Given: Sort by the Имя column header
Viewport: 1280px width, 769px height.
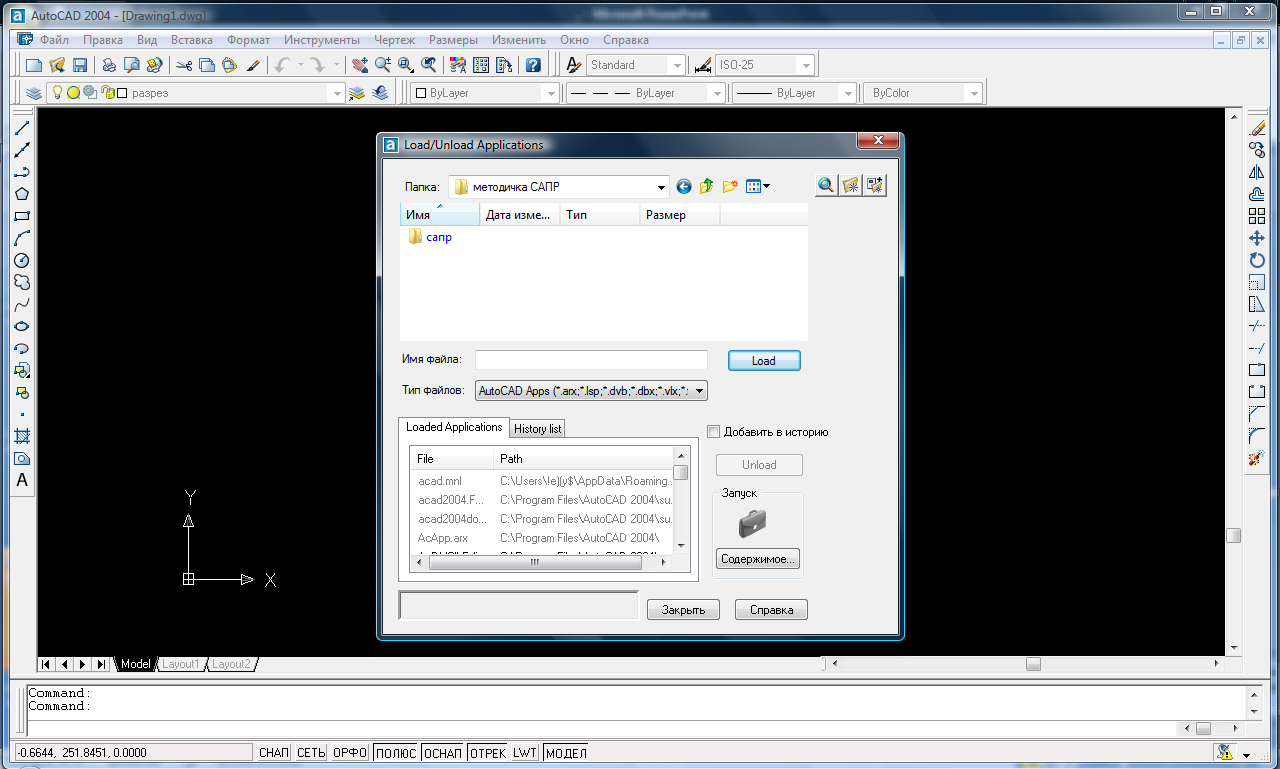Looking at the screenshot, I should click(440, 215).
